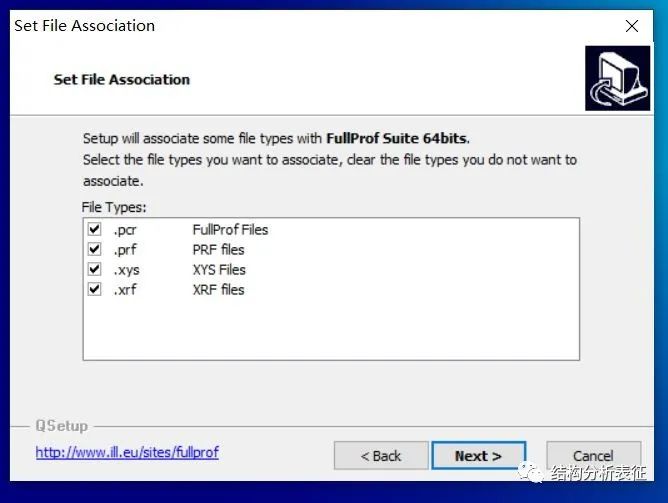Uncheck the .prf file type checkbox
Screen dimensions: 668x503
pyautogui.click(x=94, y=249)
